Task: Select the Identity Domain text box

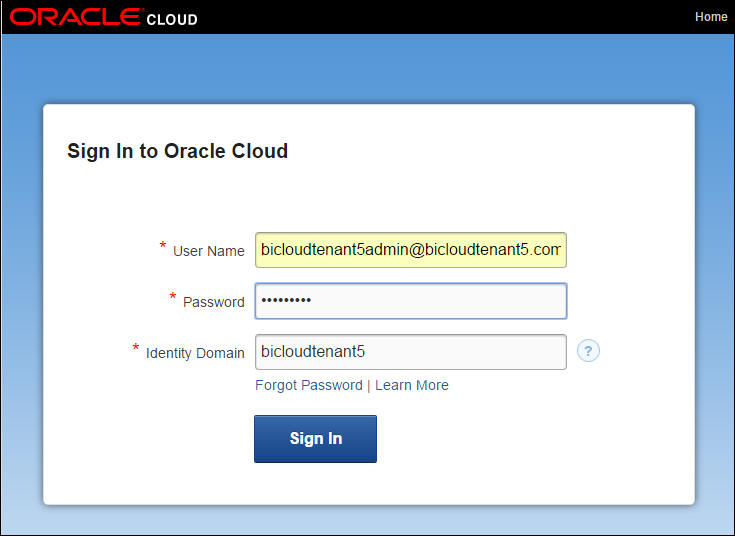Action: [411, 352]
